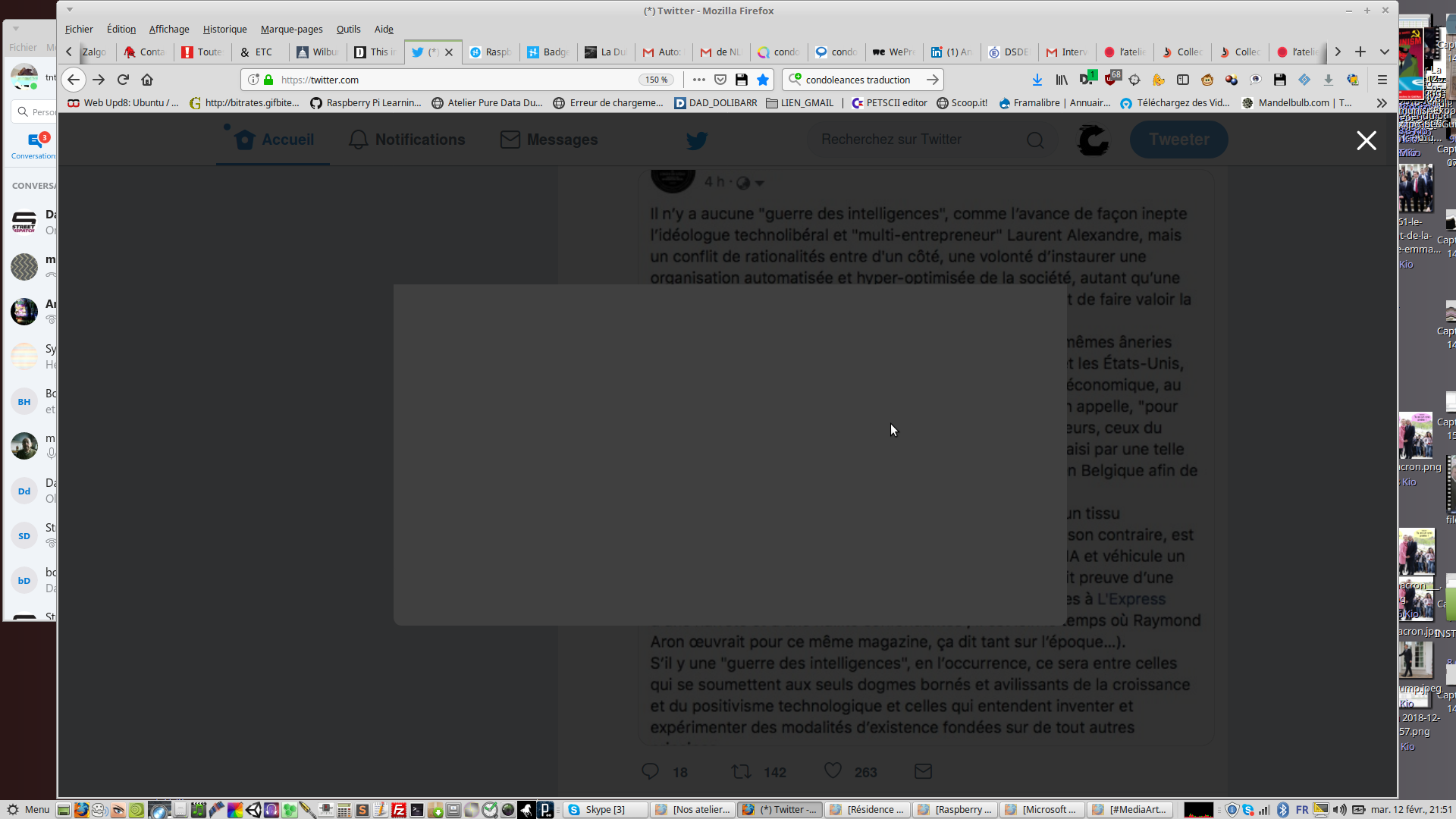This screenshot has width=1456, height=819.
Task: Open the Notifications link
Action: (x=407, y=140)
